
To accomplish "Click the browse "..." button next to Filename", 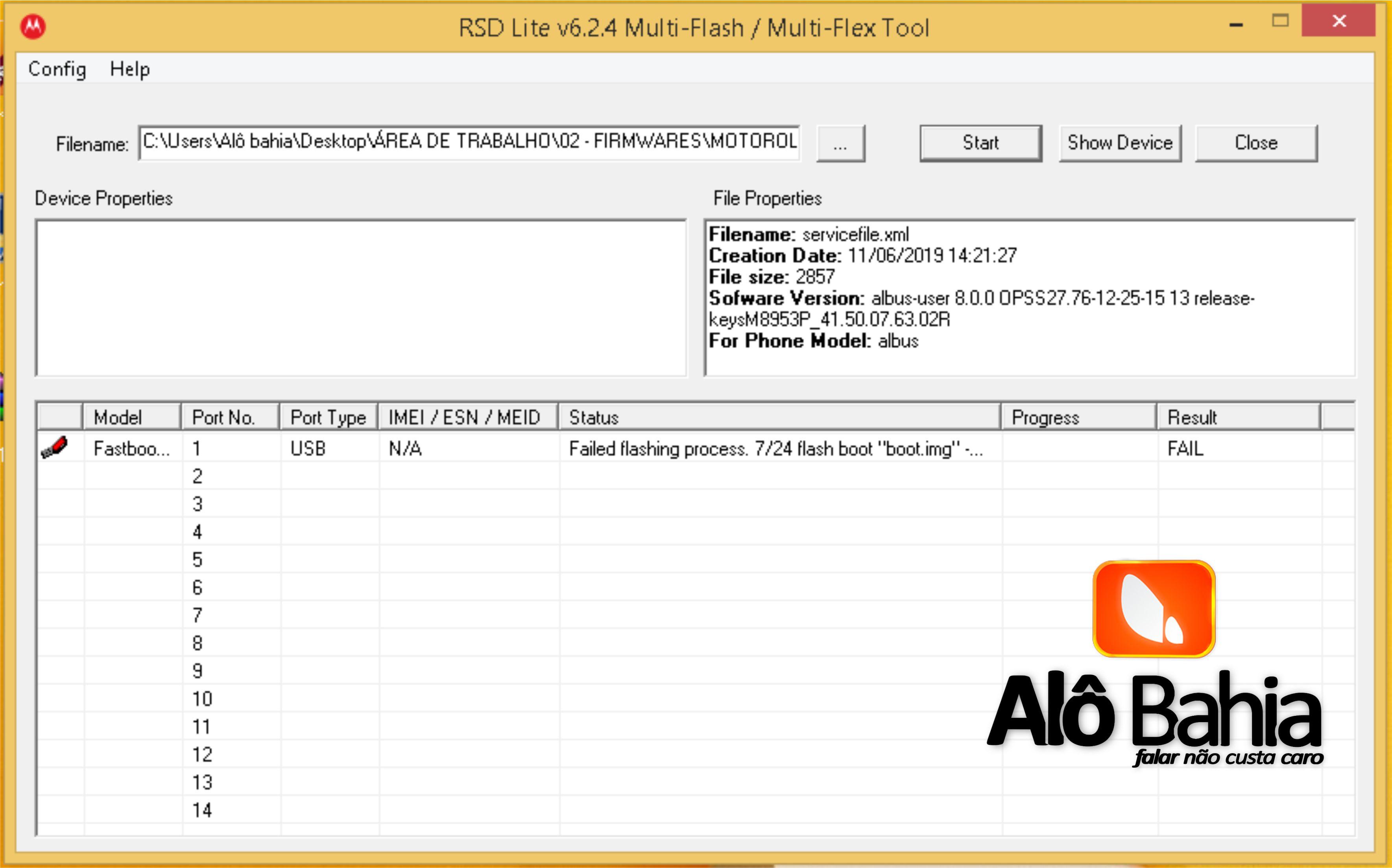I will point(840,144).
